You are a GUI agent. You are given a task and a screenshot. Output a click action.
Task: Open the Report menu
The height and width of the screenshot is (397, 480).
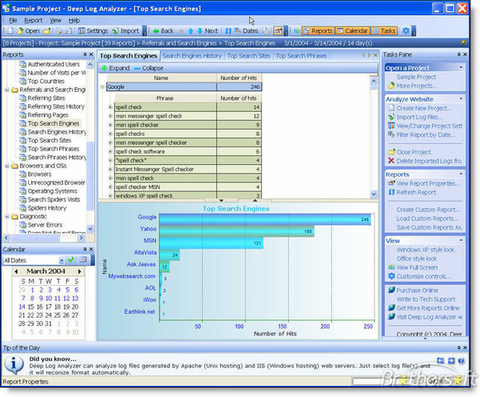coord(33,21)
